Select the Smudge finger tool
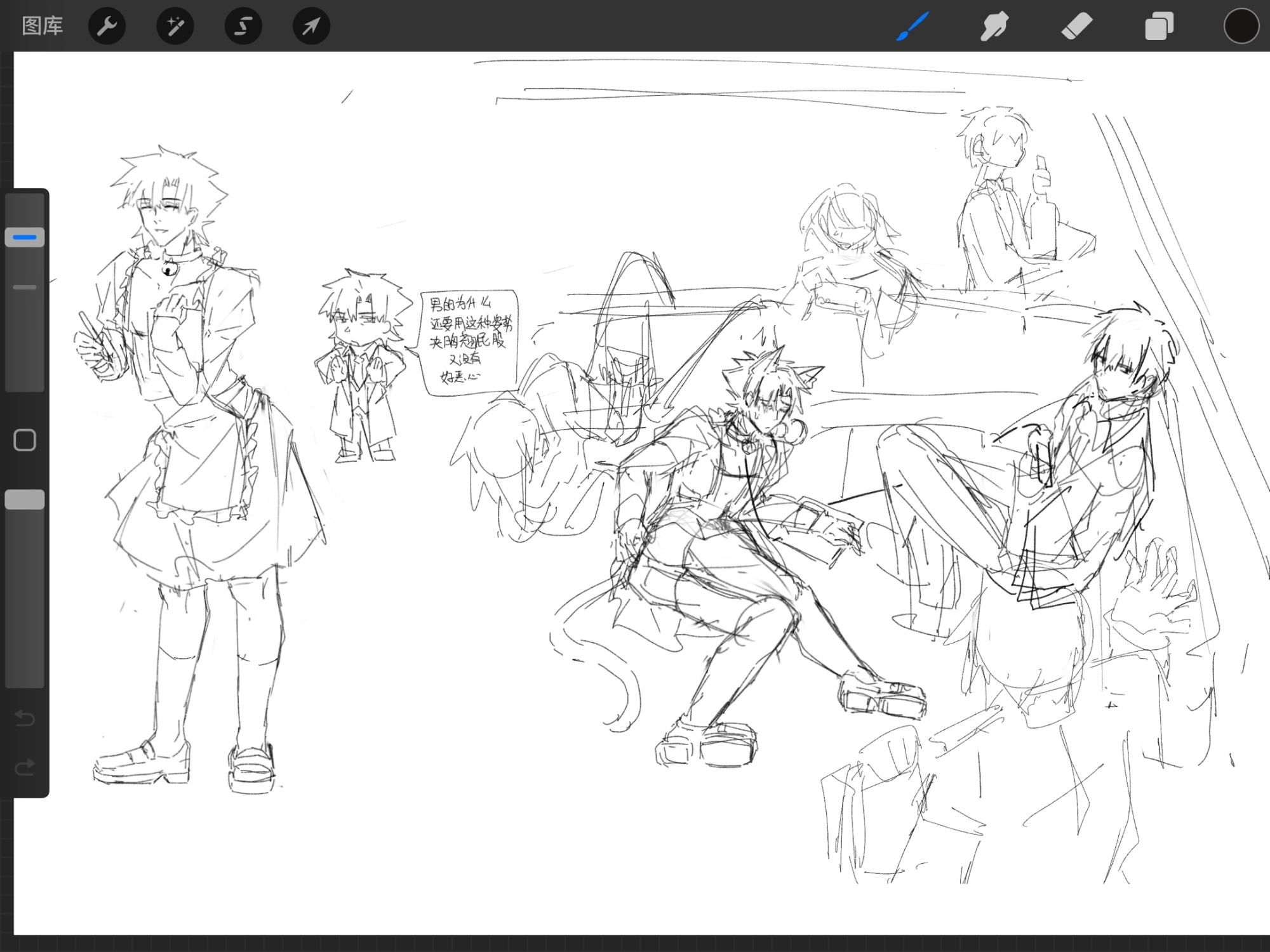The width and height of the screenshot is (1270, 952). pos(994,26)
